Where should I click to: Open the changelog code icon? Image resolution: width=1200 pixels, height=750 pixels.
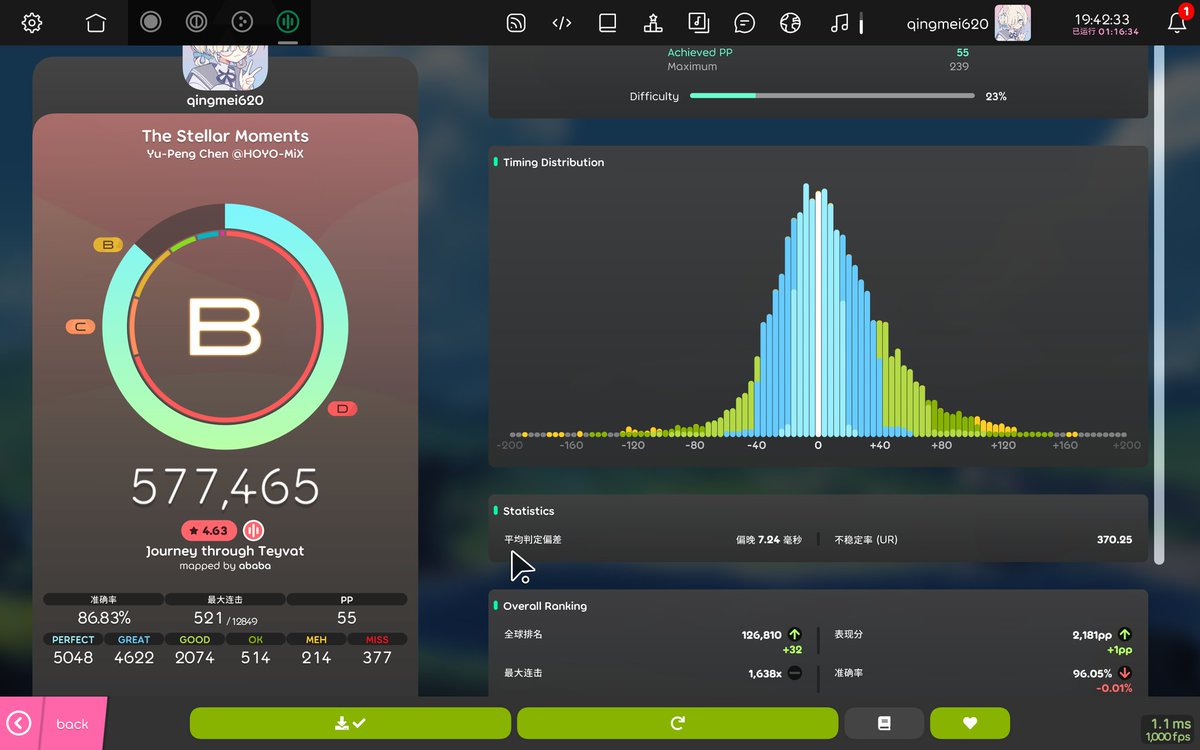tap(562, 23)
